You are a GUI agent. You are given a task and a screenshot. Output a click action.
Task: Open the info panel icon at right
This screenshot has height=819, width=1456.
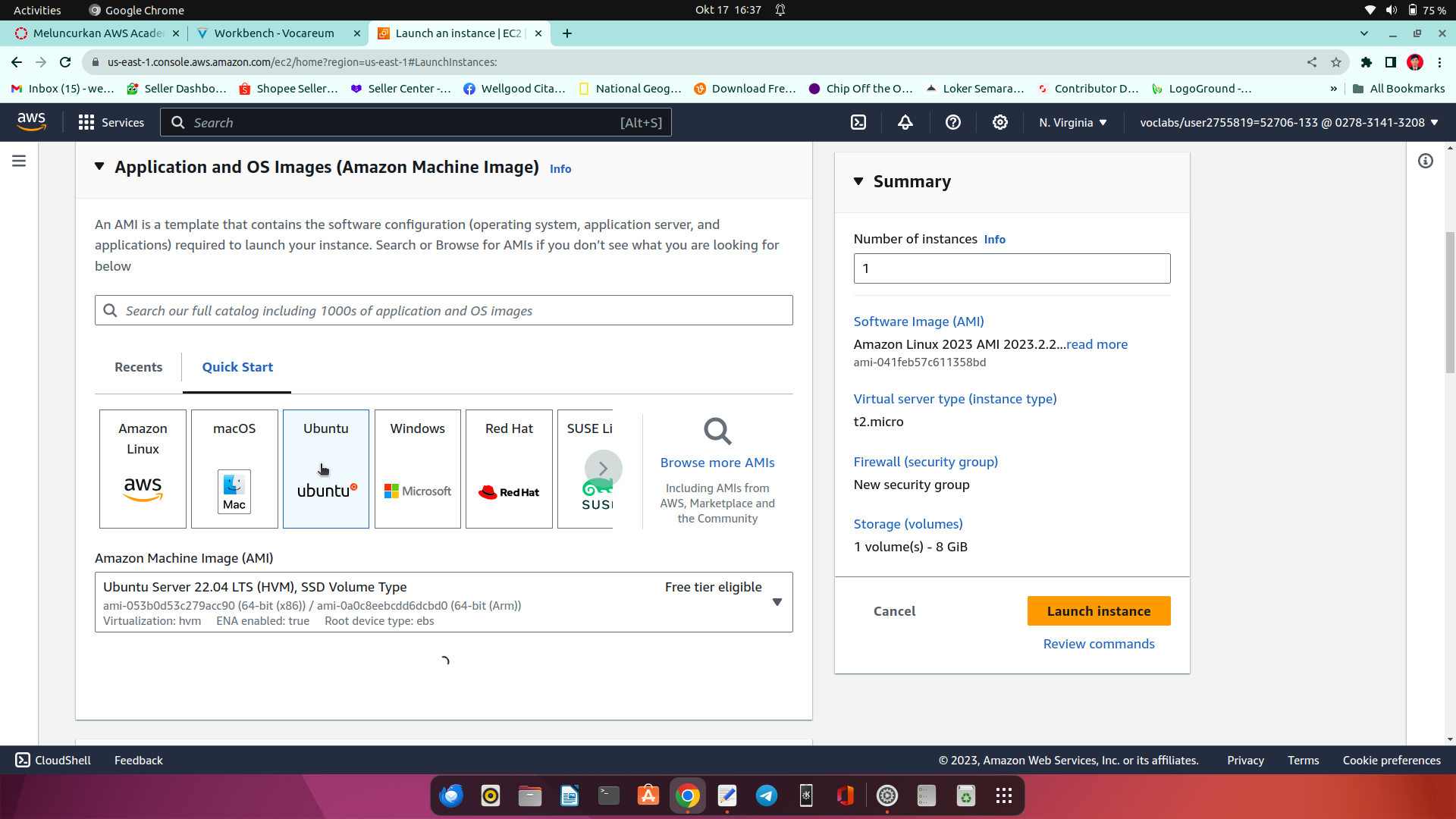pos(1426,161)
